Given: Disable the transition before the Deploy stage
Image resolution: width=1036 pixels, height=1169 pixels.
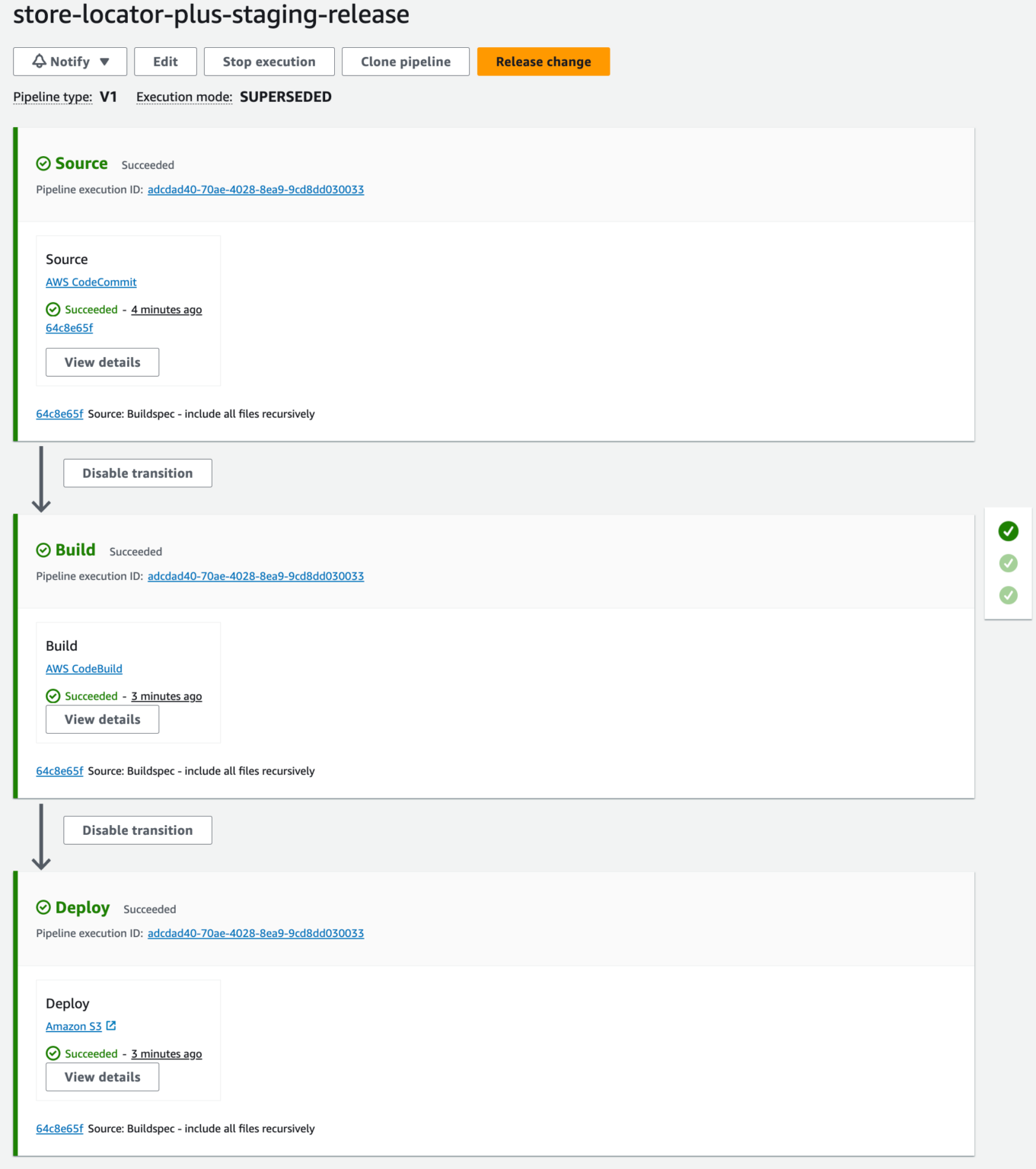Looking at the screenshot, I should [137, 830].
